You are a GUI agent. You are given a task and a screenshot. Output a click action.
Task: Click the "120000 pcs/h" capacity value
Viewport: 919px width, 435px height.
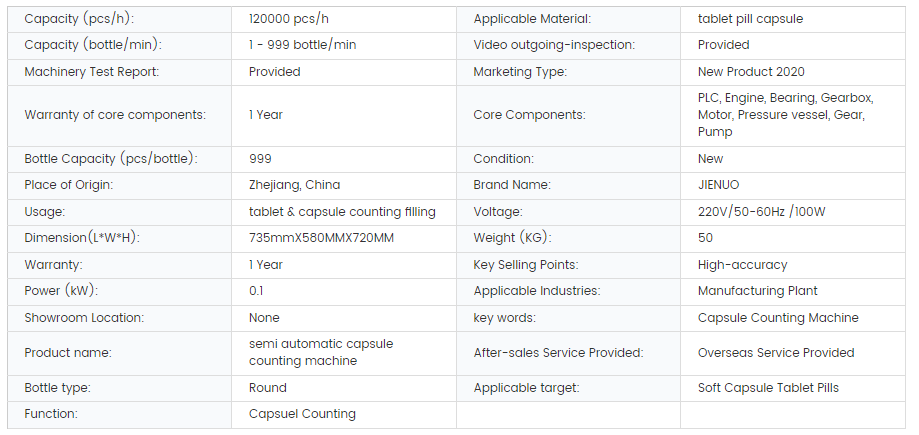tap(291, 19)
